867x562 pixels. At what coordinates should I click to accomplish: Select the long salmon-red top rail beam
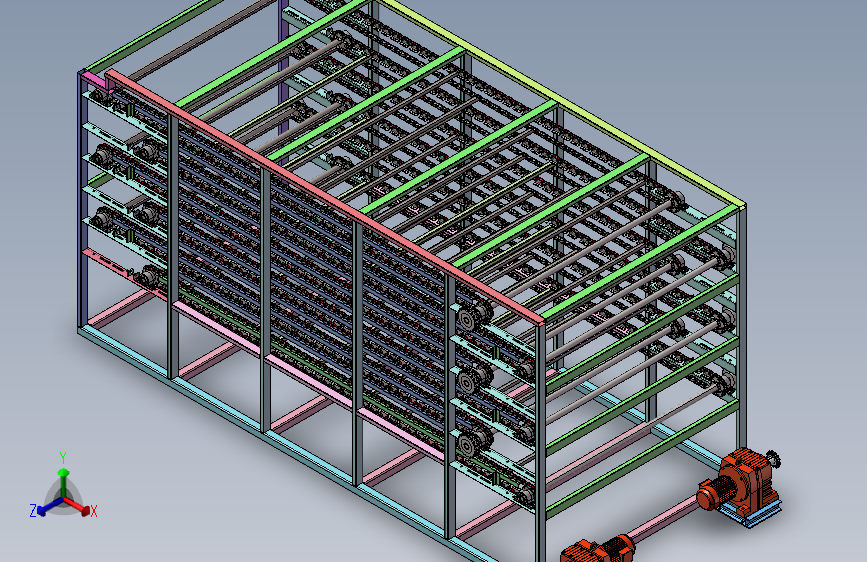(325, 196)
